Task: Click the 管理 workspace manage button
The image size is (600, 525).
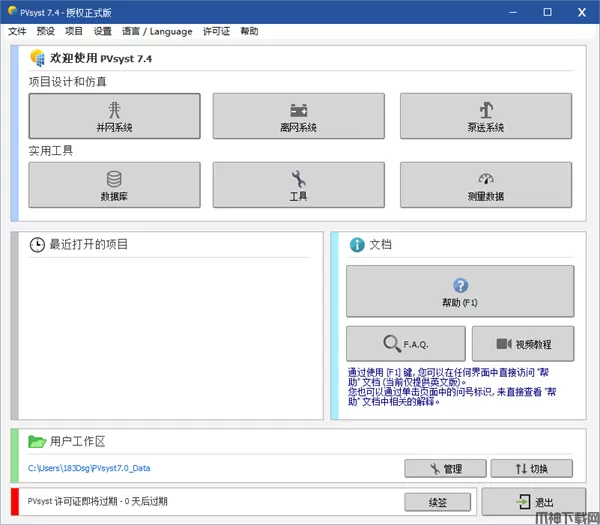Action: pyautogui.click(x=444, y=468)
